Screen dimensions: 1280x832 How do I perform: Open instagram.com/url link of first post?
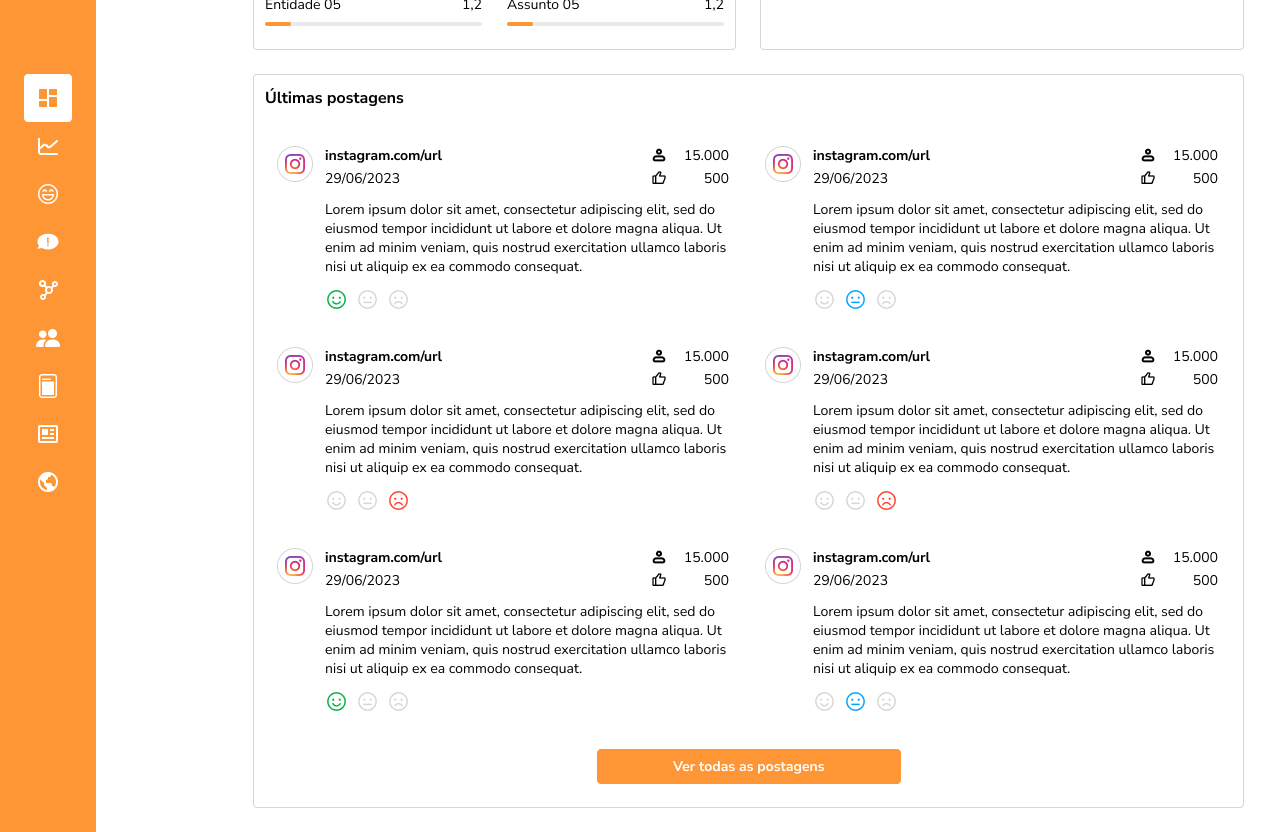[x=383, y=155]
